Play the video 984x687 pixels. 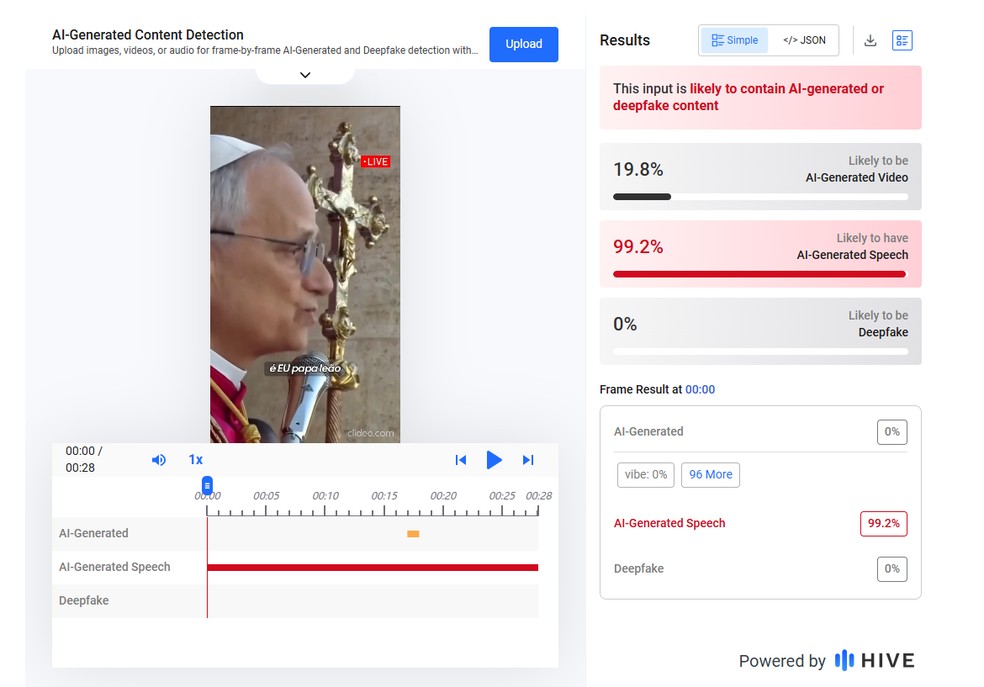(x=494, y=460)
